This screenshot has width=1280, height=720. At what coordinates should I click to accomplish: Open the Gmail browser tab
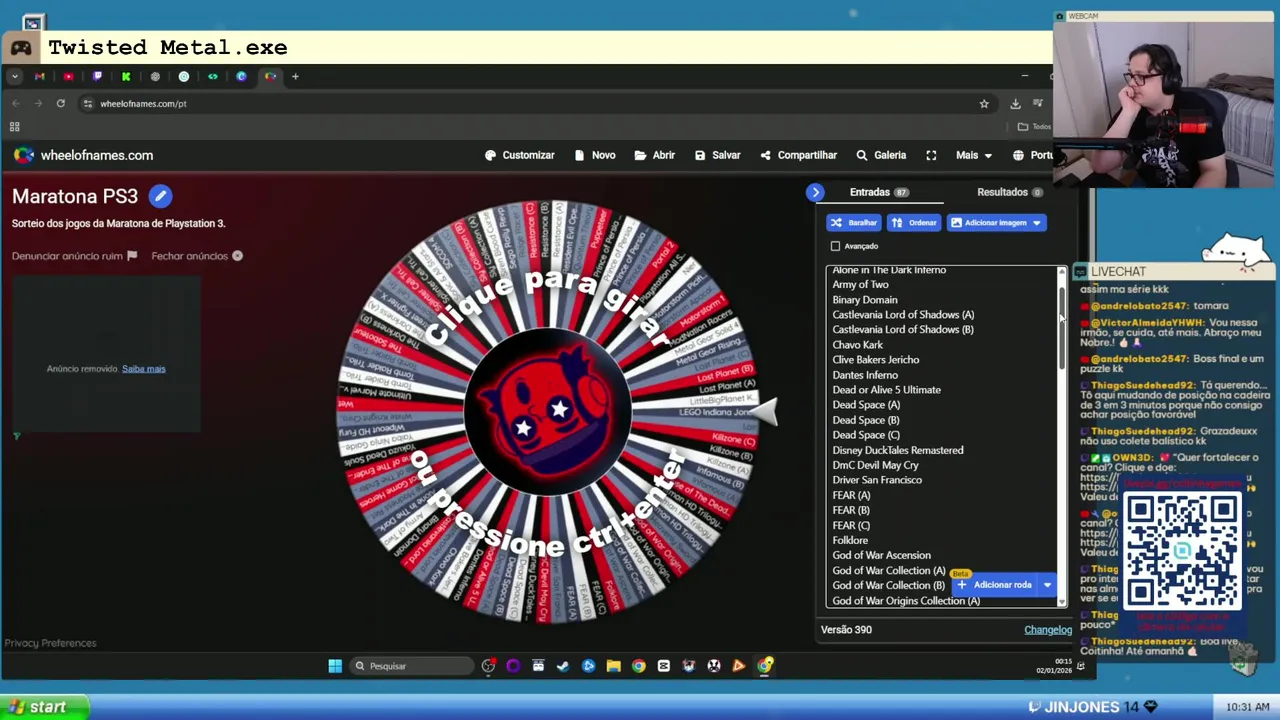(x=39, y=76)
